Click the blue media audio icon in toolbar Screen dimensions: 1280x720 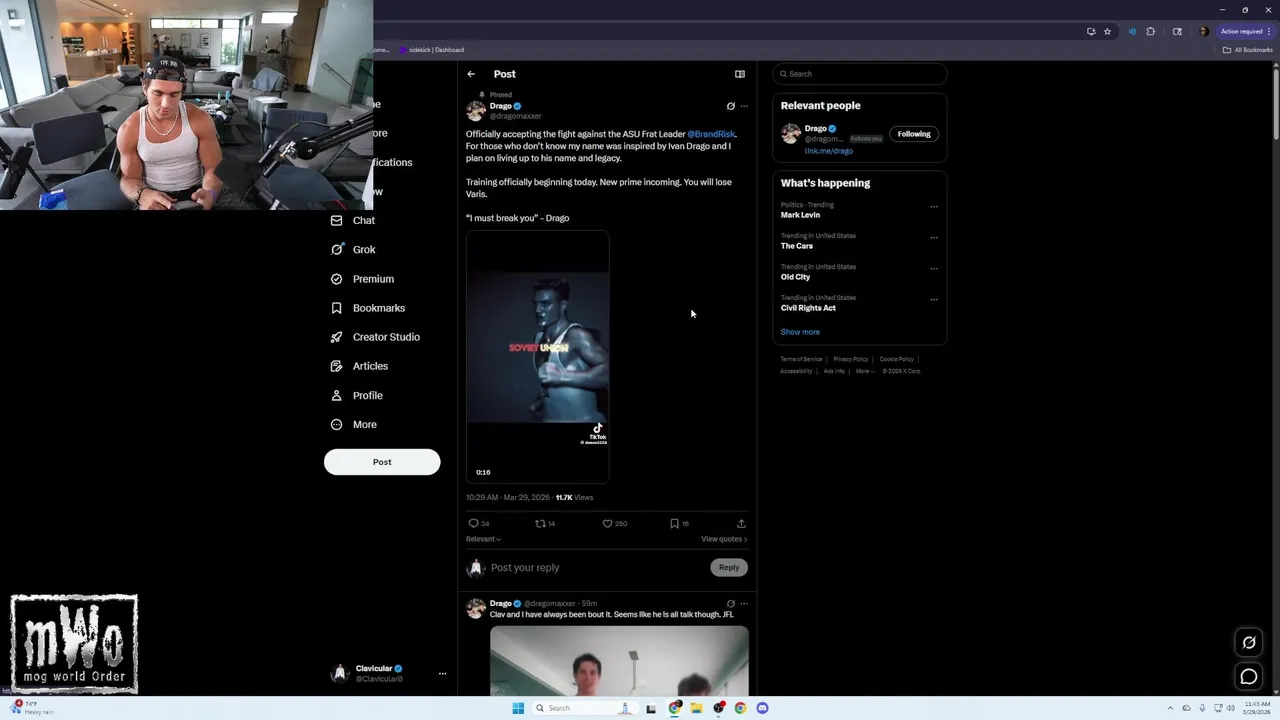pos(1132,31)
